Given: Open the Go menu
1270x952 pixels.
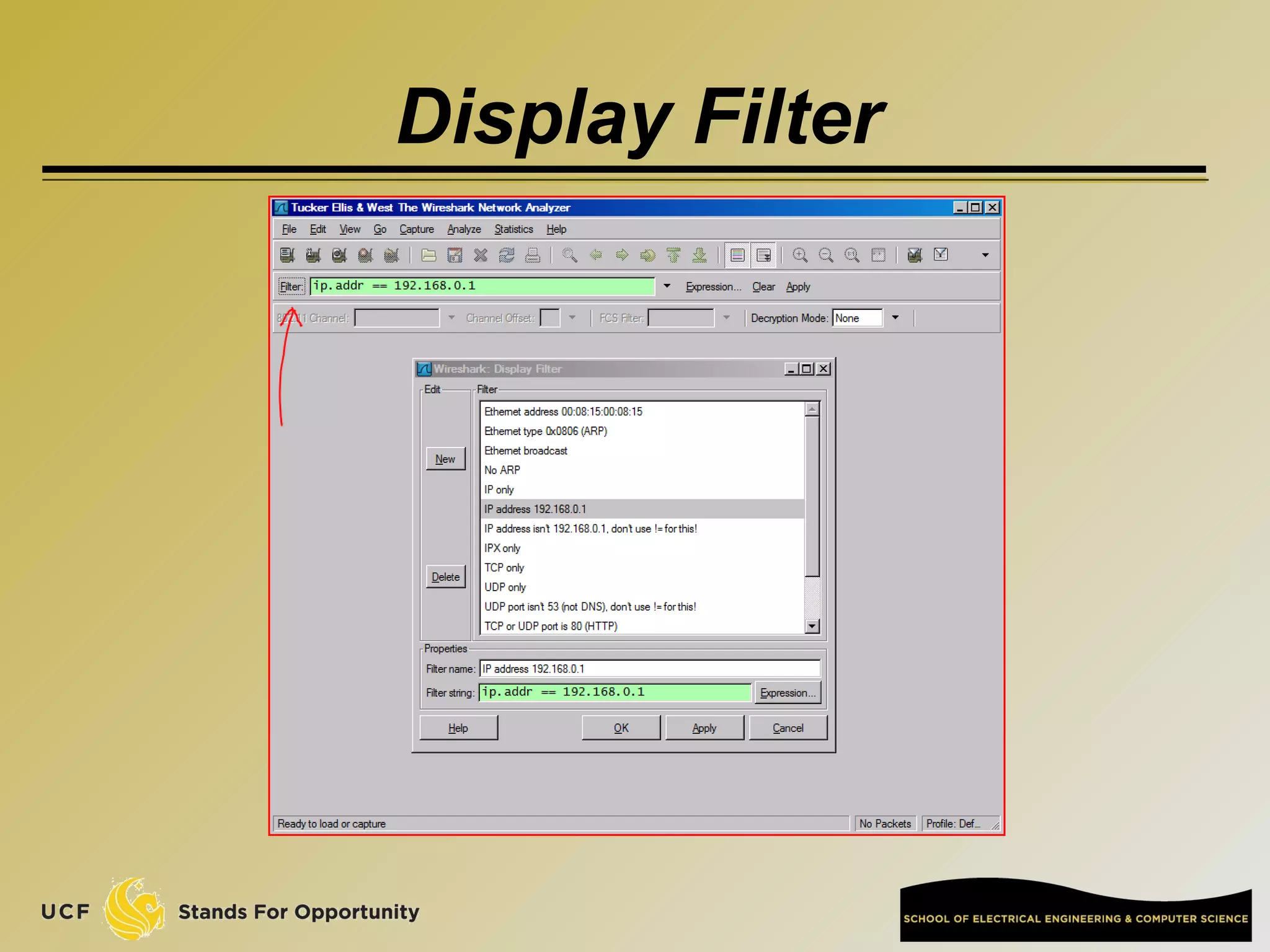Looking at the screenshot, I should pyautogui.click(x=380, y=229).
